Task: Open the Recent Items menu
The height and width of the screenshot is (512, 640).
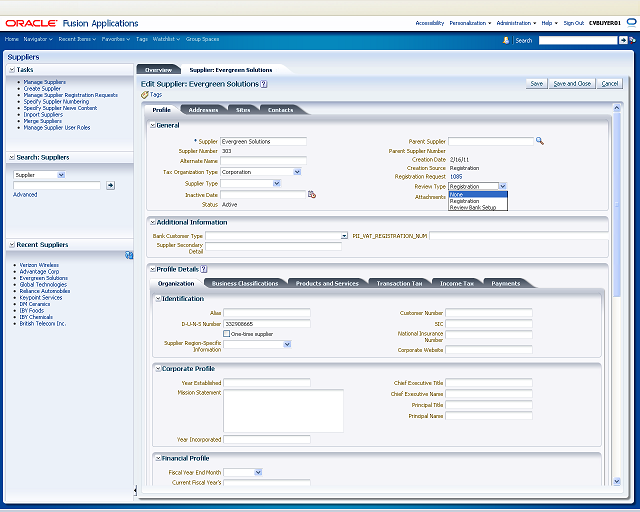Action: coord(77,39)
